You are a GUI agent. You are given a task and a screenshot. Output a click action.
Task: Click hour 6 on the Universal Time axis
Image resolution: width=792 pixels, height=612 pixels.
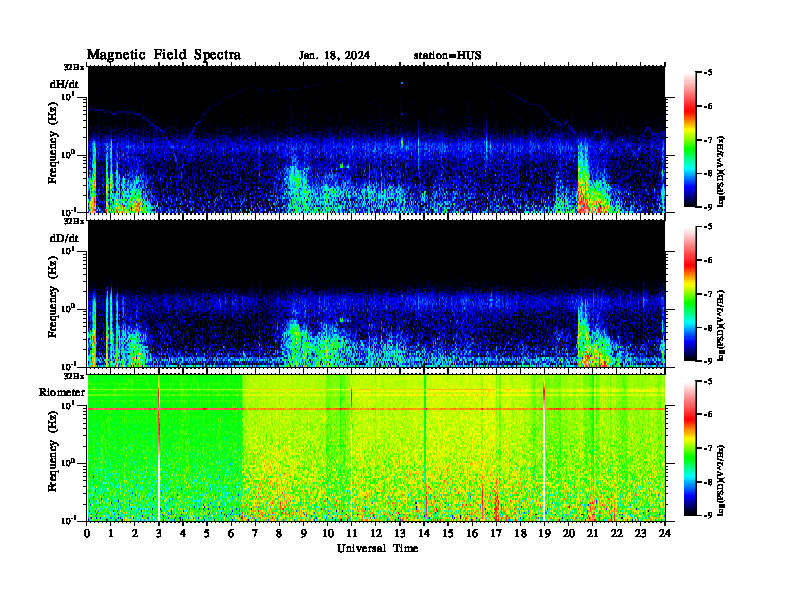pos(231,533)
